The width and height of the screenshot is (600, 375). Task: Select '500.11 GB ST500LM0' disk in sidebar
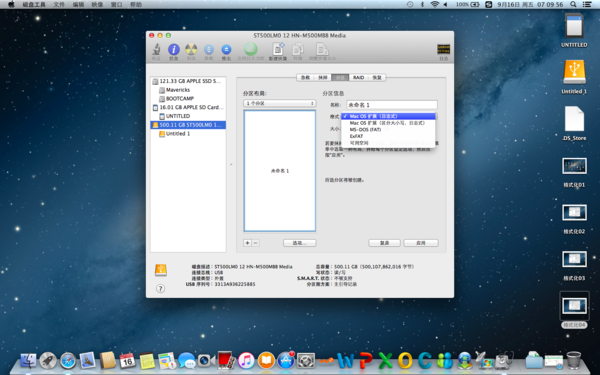(188, 125)
